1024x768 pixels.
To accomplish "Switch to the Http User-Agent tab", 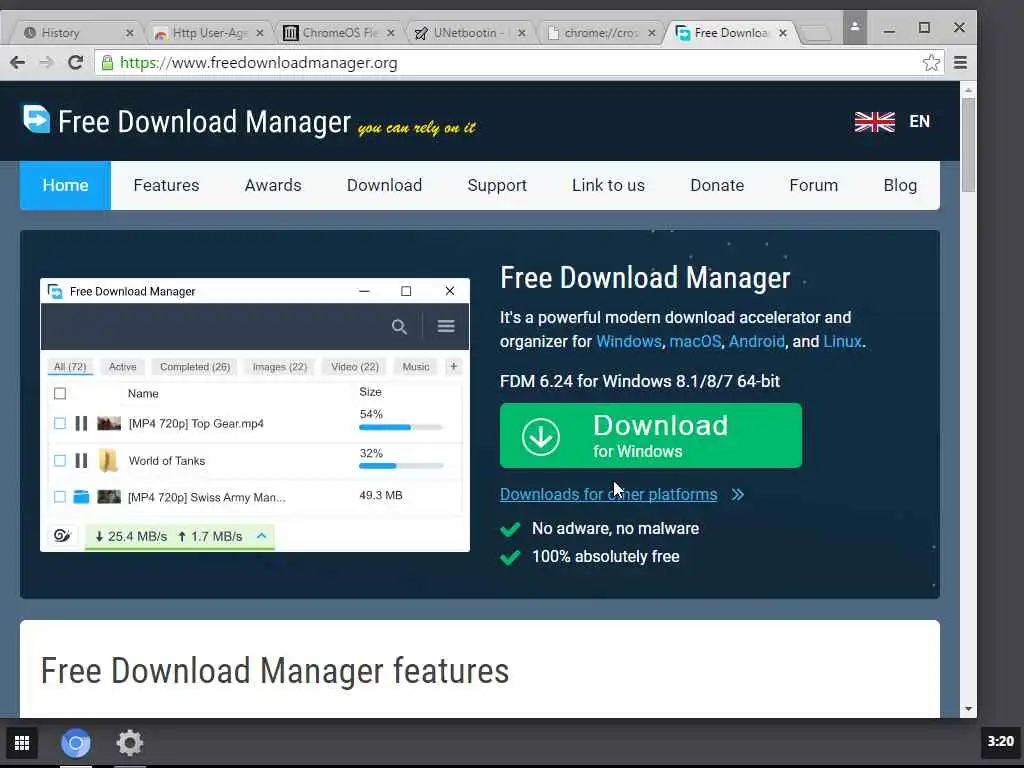I will pos(210,33).
